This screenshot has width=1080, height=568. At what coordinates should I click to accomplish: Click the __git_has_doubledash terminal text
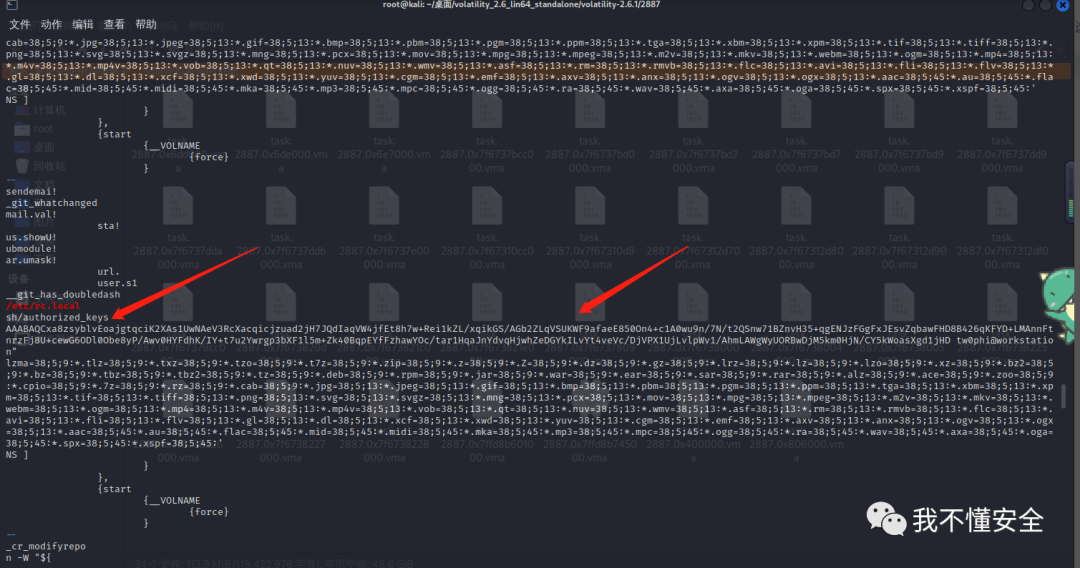coord(63,295)
